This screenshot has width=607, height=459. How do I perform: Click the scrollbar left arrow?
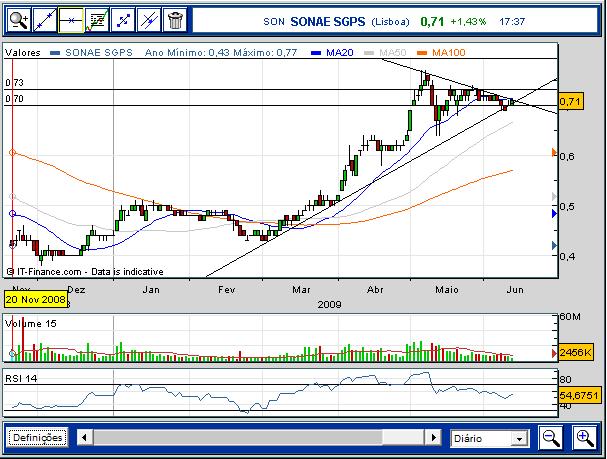[84, 438]
